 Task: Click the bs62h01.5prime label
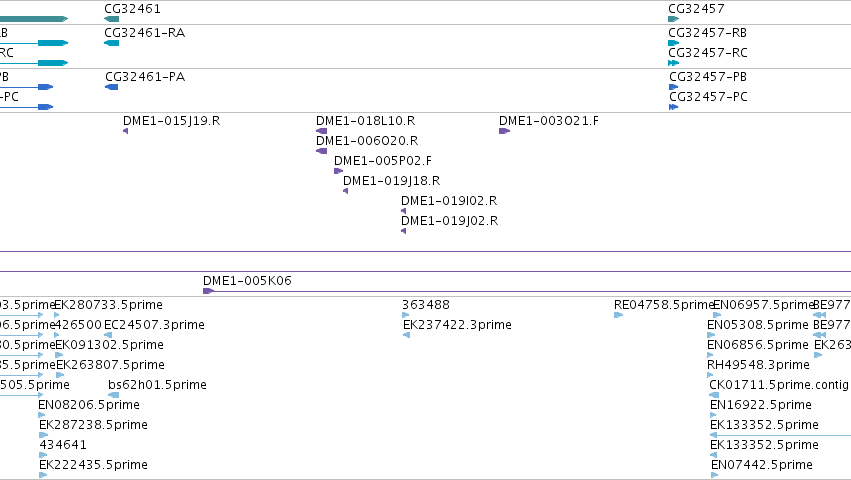pos(157,385)
